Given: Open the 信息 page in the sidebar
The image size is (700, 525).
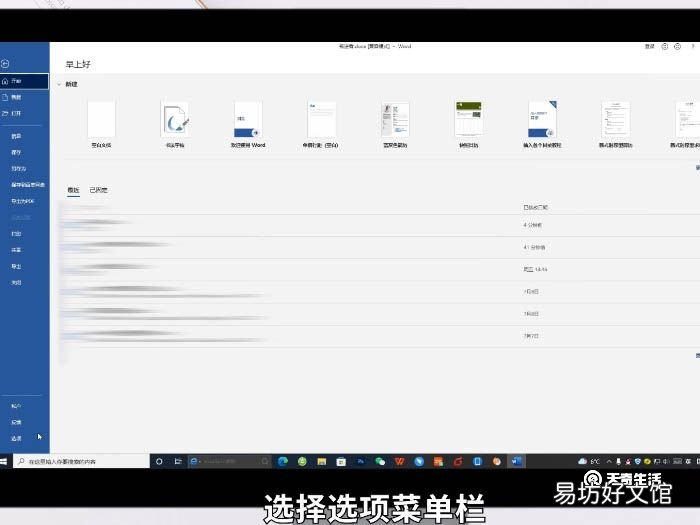Looking at the screenshot, I should 17,136.
